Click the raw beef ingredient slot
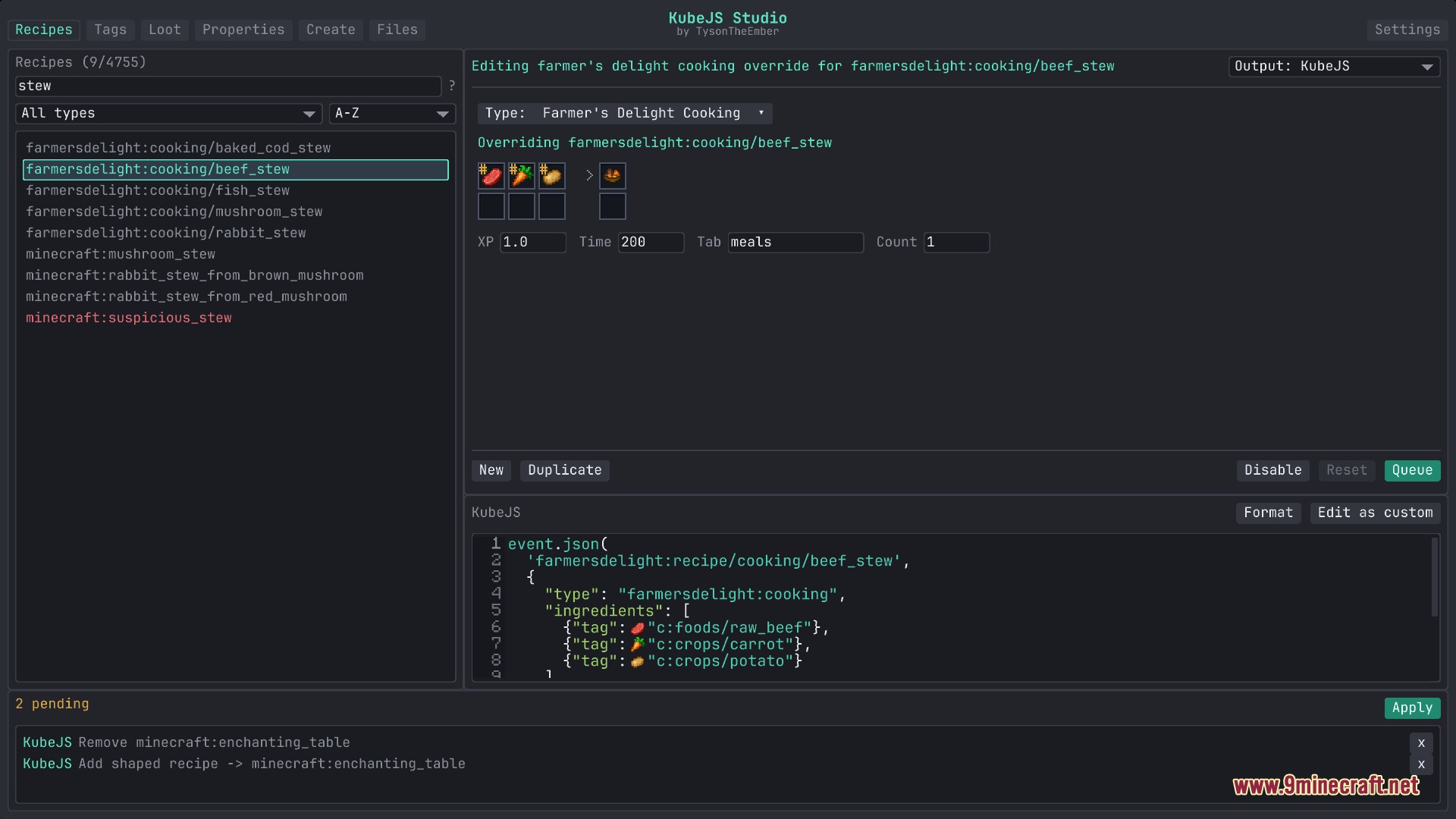The height and width of the screenshot is (819, 1456). (491, 176)
